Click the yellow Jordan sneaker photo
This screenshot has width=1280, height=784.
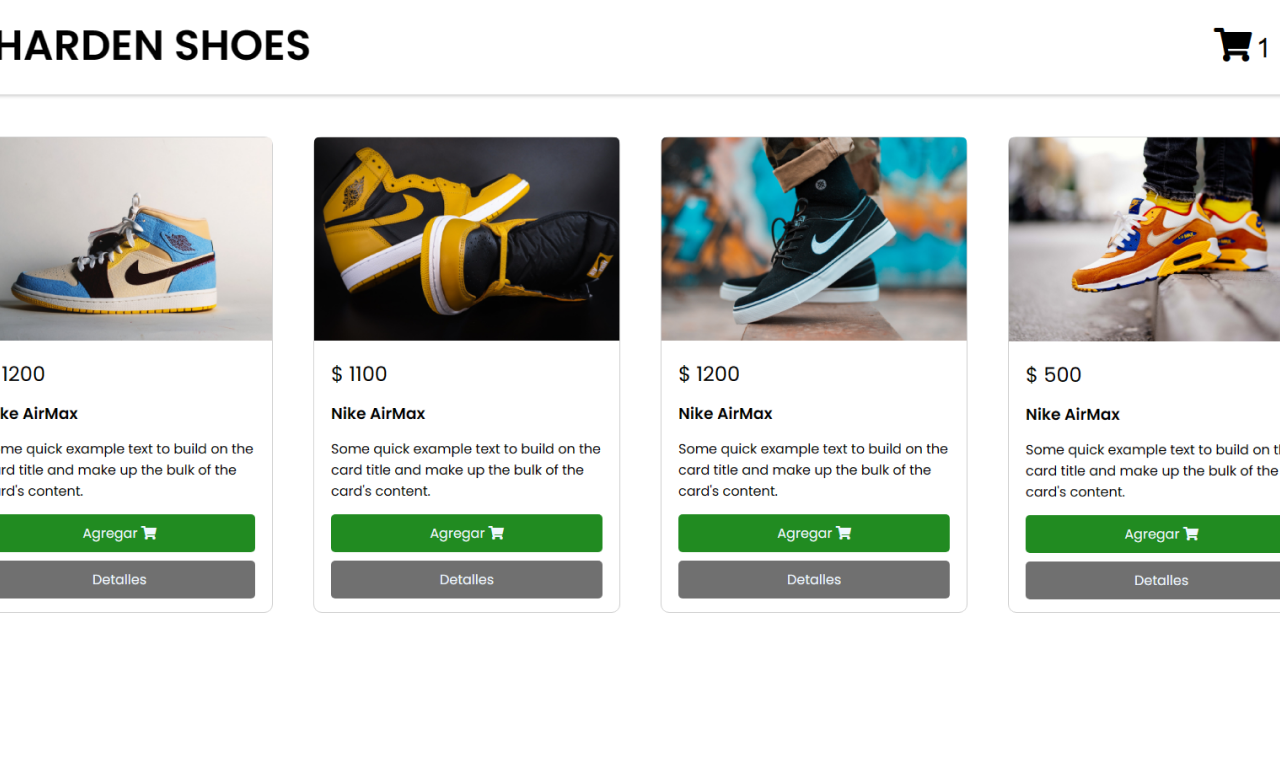(466, 239)
